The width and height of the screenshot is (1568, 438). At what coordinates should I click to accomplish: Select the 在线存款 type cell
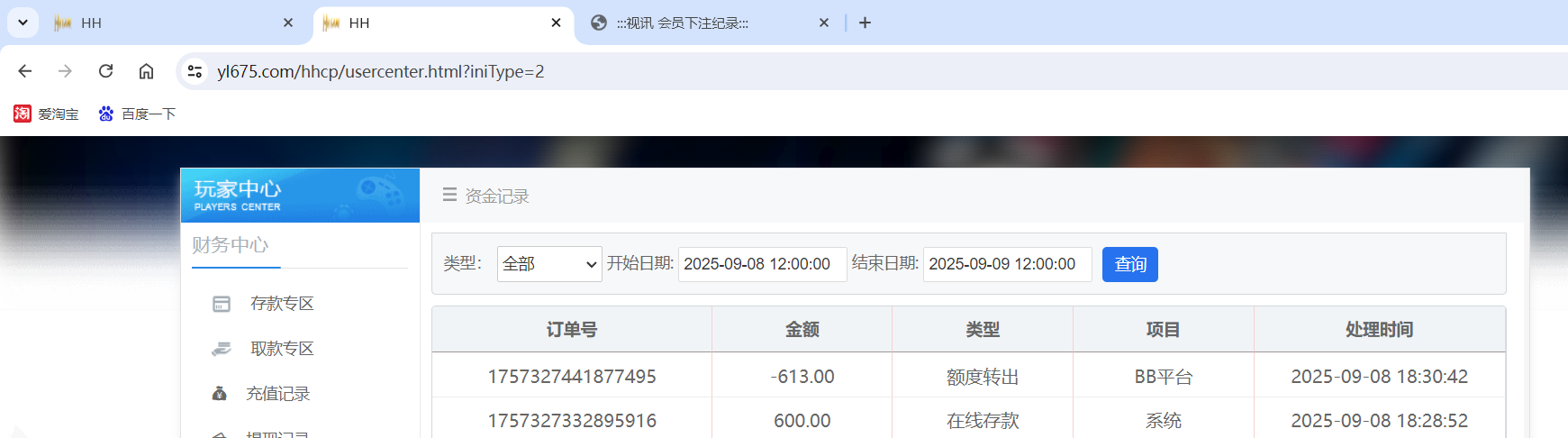pos(983,421)
